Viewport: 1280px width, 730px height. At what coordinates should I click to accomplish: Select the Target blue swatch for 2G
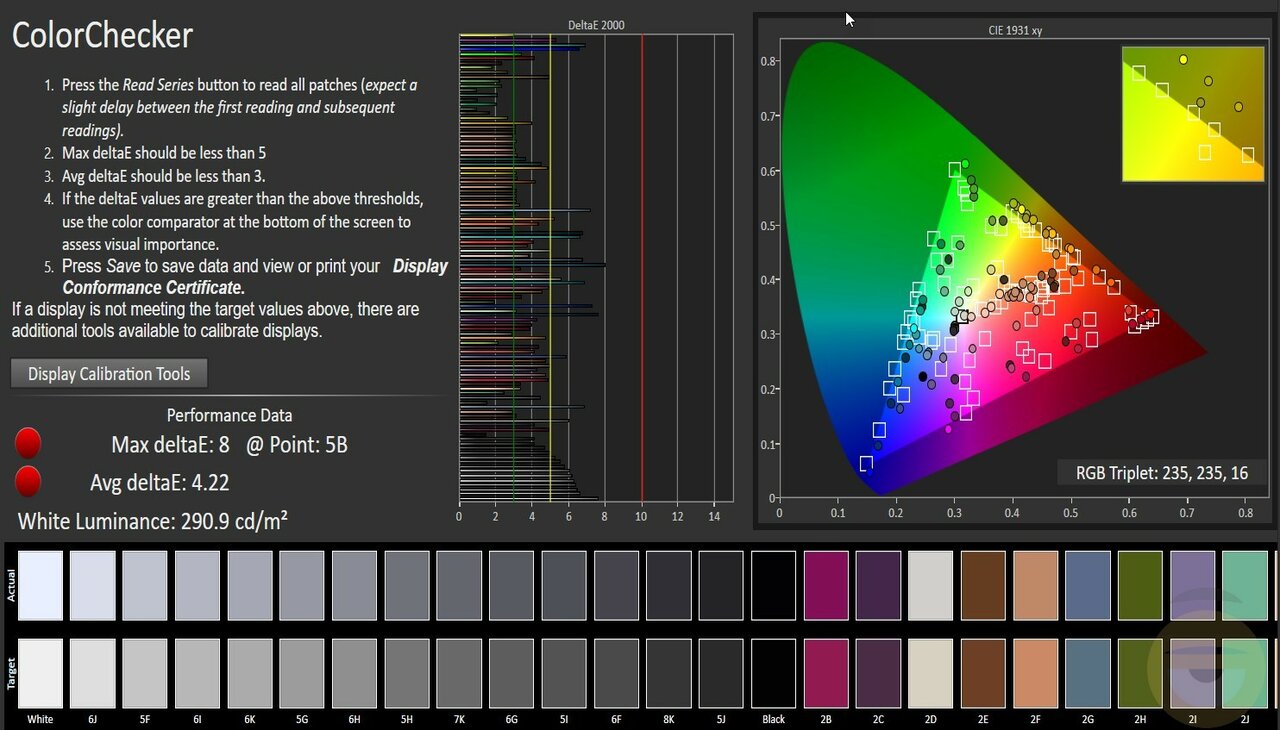tap(1088, 674)
